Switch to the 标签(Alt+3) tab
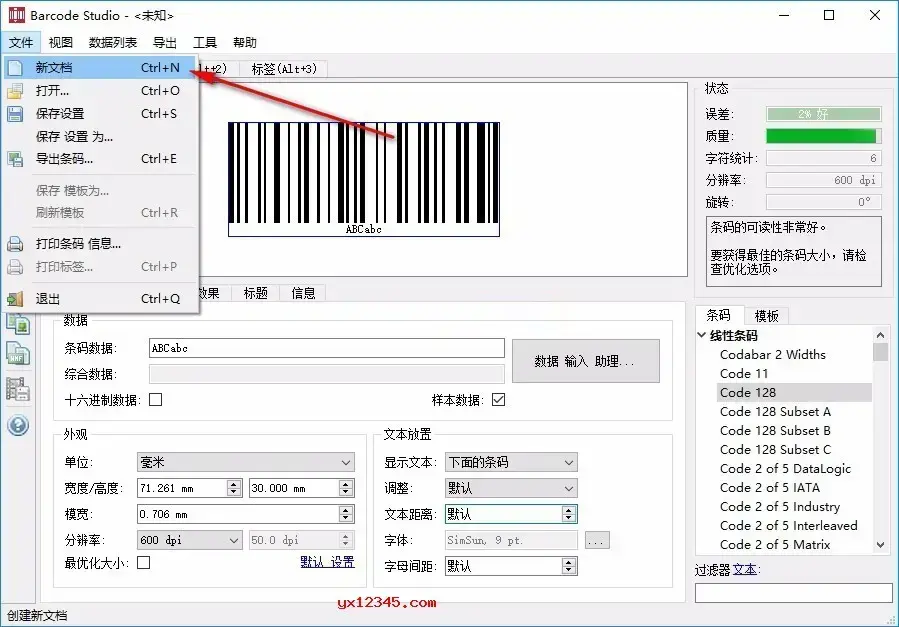Screen dimensions: 899x627 (284, 69)
